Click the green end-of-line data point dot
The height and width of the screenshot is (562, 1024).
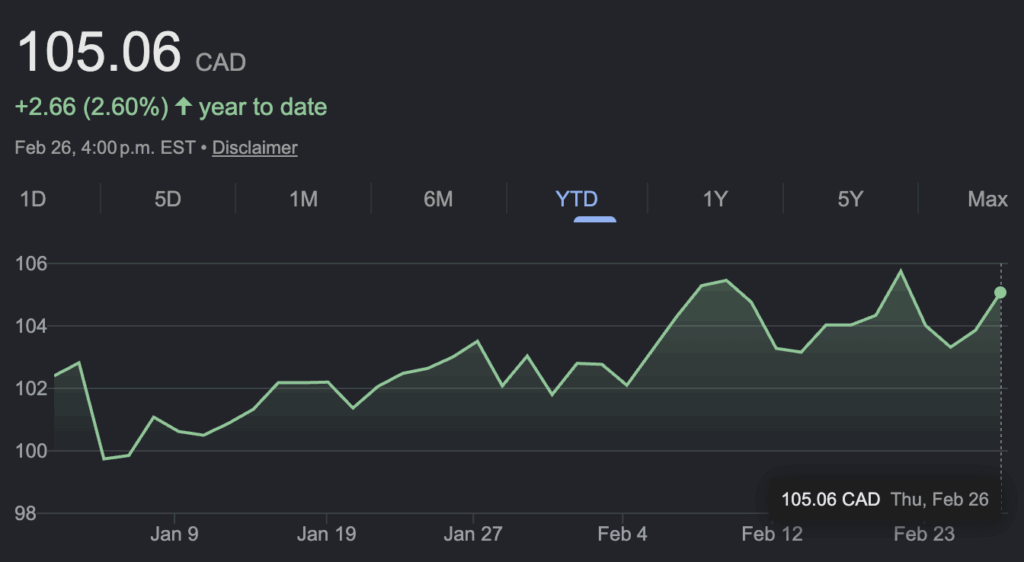[1001, 292]
